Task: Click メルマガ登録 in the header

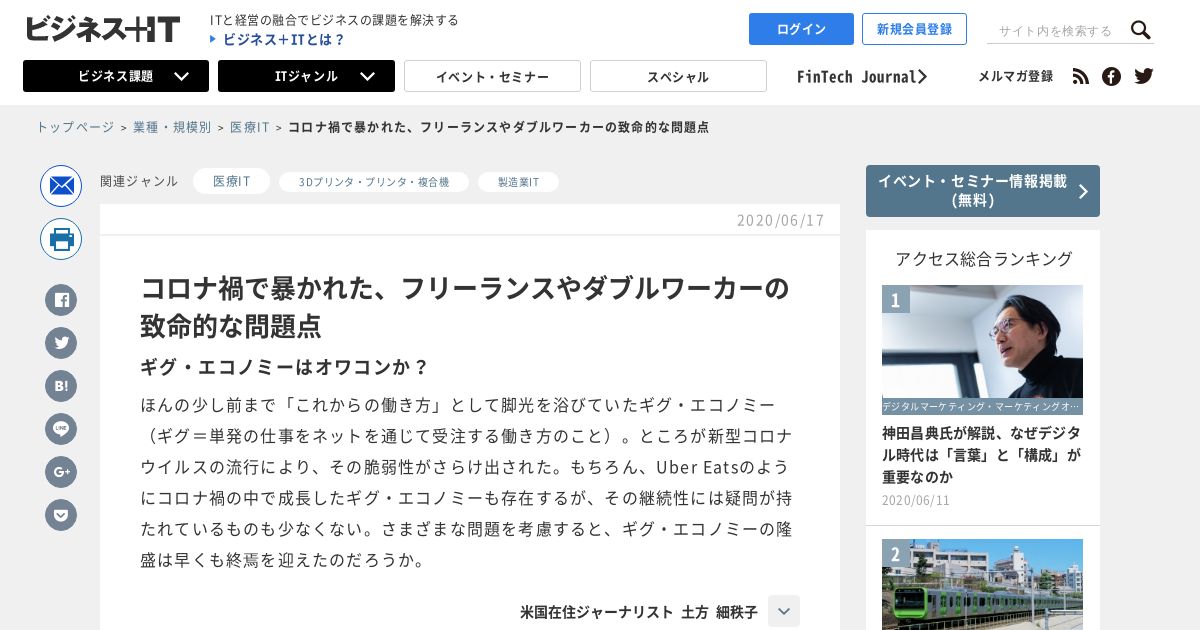Action: coord(1015,76)
